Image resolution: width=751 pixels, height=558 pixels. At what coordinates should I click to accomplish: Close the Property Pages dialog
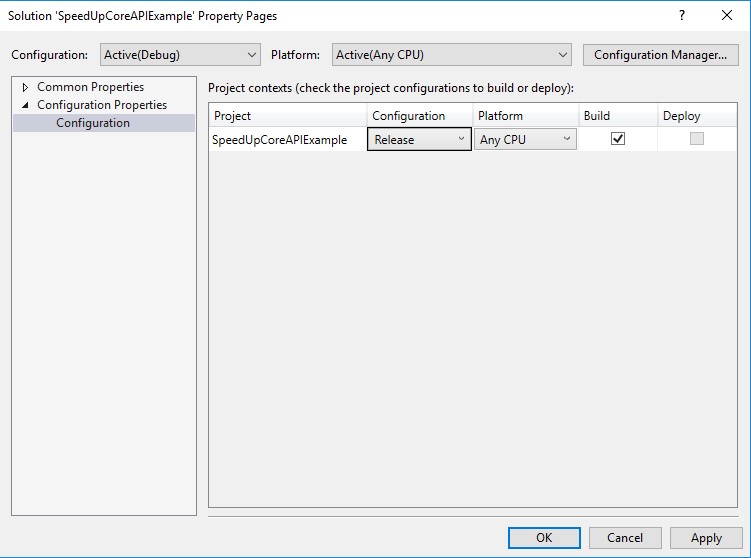point(727,15)
